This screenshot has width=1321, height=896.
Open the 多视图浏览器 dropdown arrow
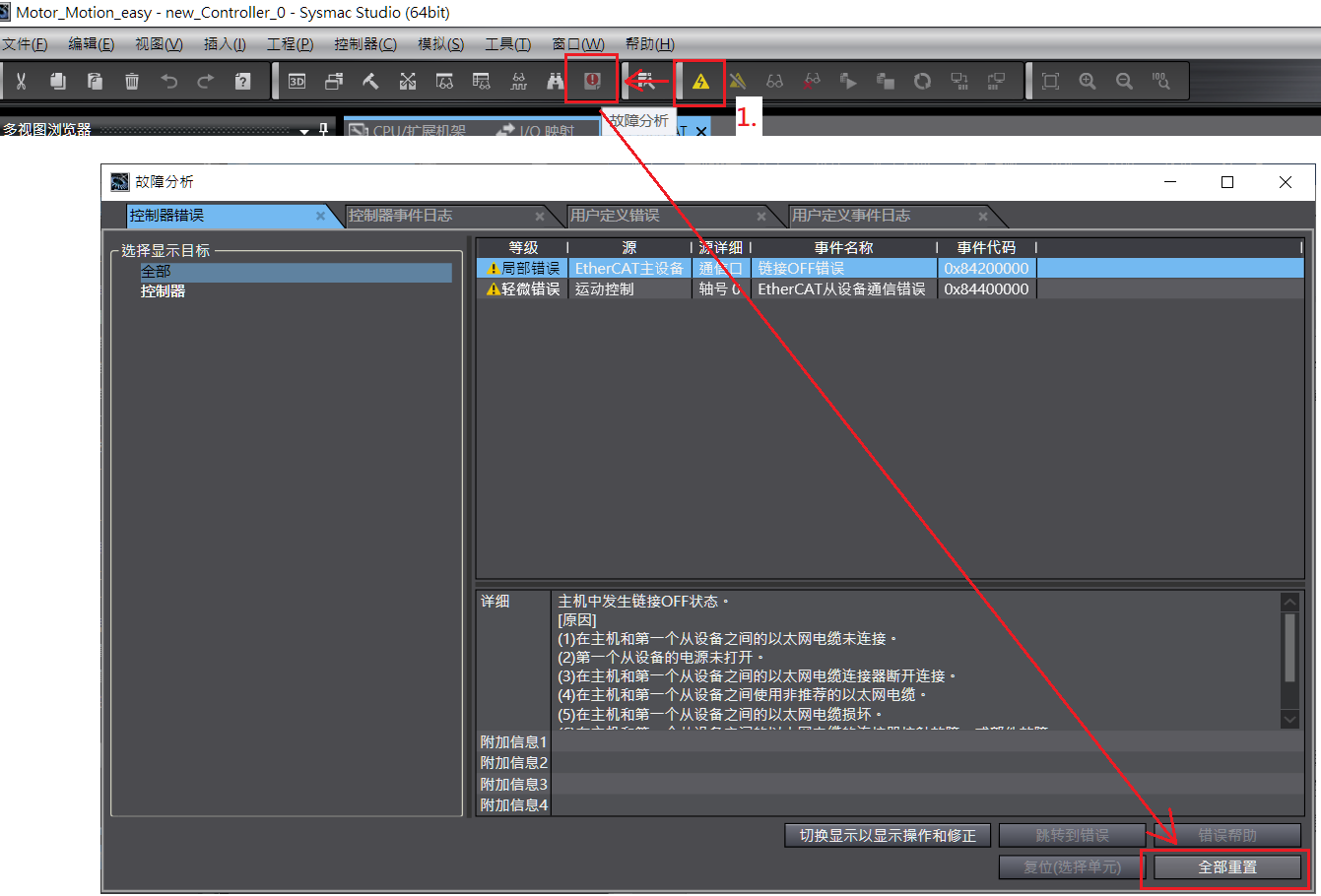302,130
